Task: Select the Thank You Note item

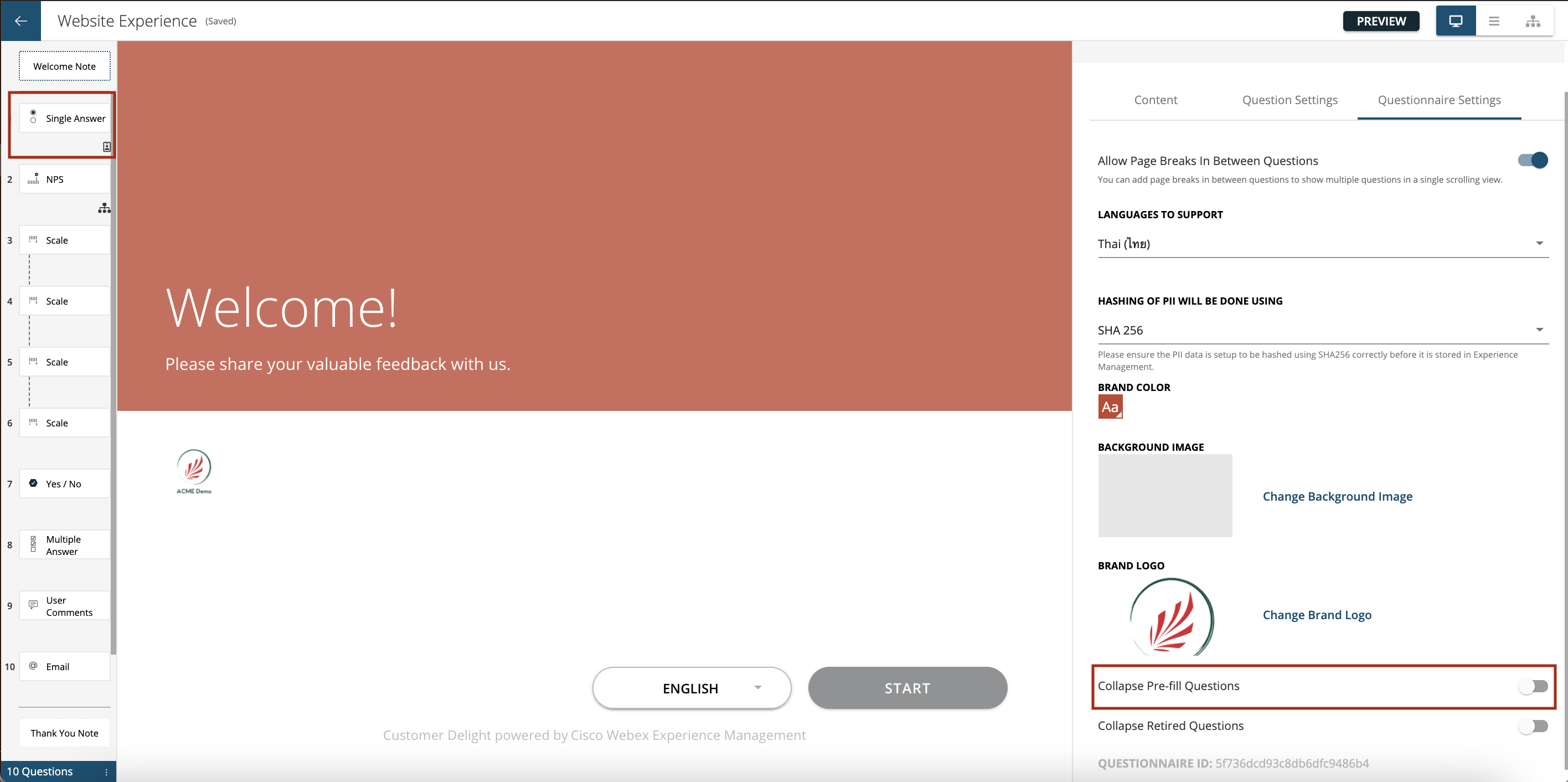Action: pyautogui.click(x=65, y=733)
